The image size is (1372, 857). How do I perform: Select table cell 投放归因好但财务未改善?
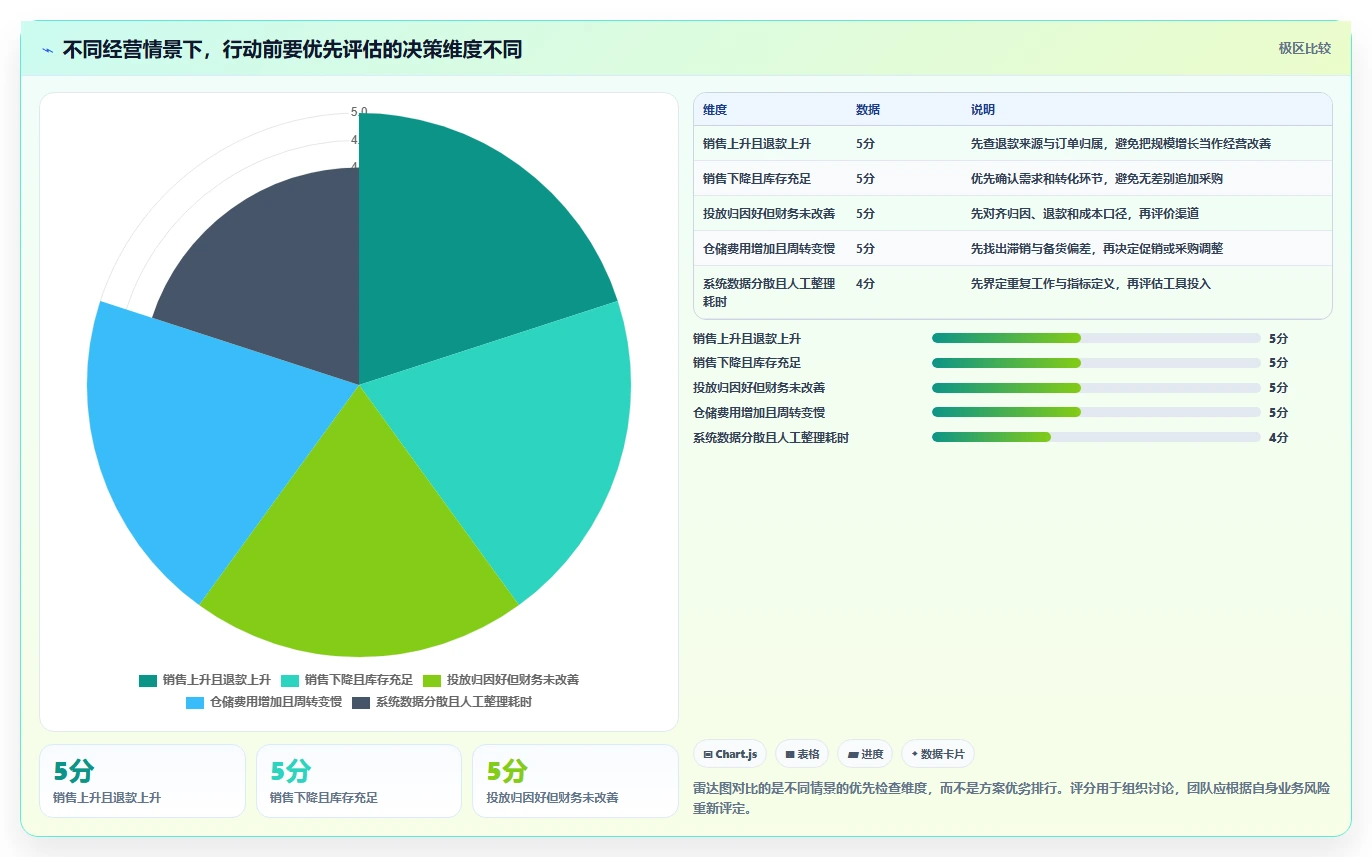tap(769, 214)
